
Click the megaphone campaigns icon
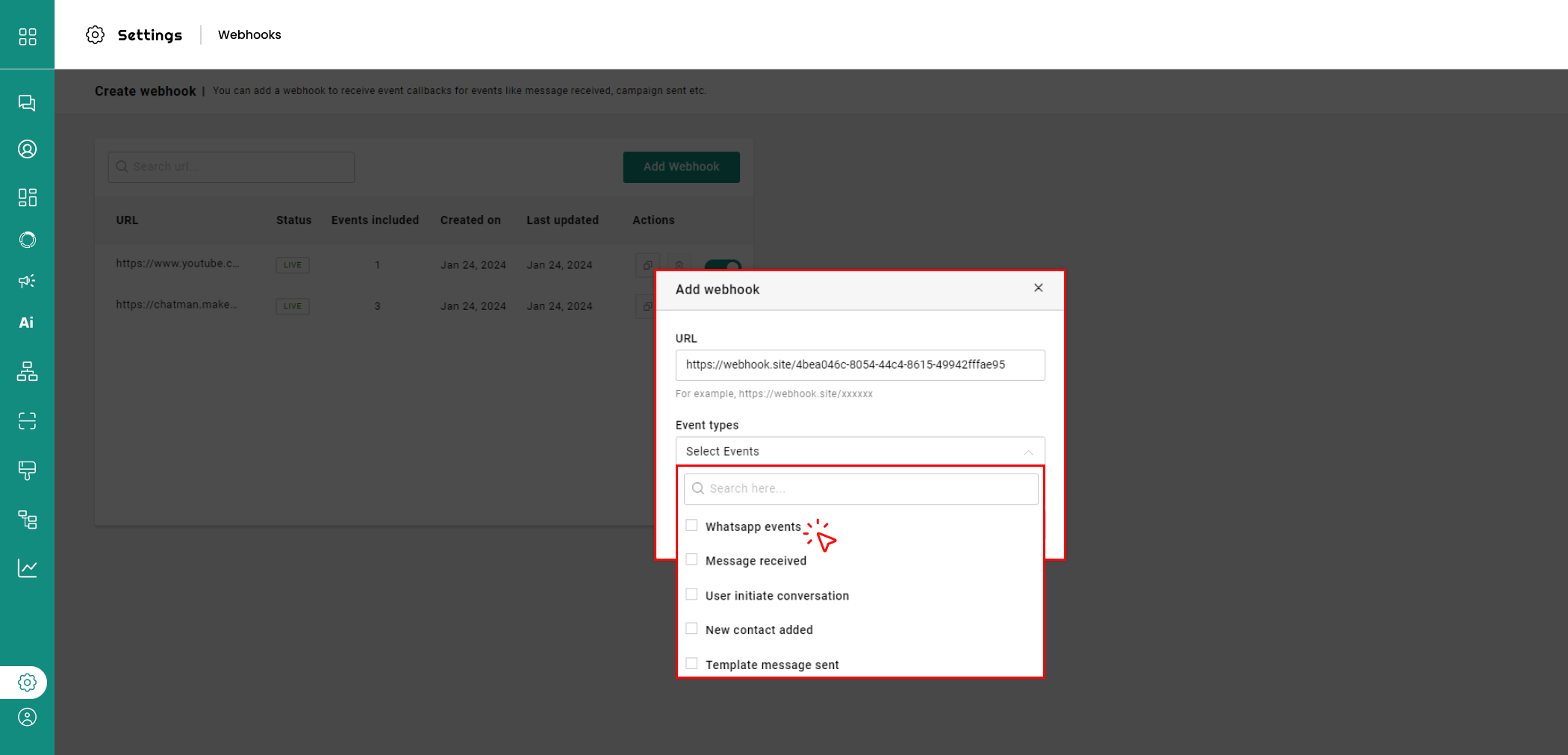coord(27,281)
